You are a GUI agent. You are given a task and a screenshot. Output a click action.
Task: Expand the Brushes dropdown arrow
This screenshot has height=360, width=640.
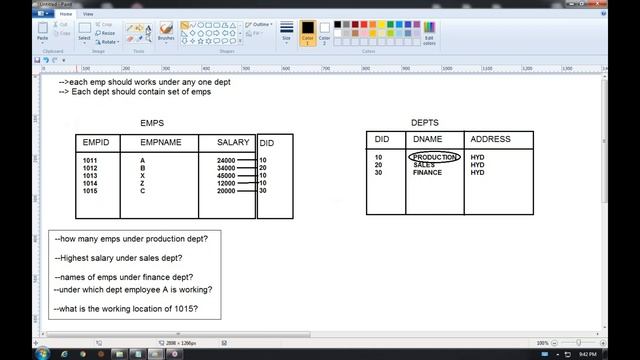tap(166, 42)
